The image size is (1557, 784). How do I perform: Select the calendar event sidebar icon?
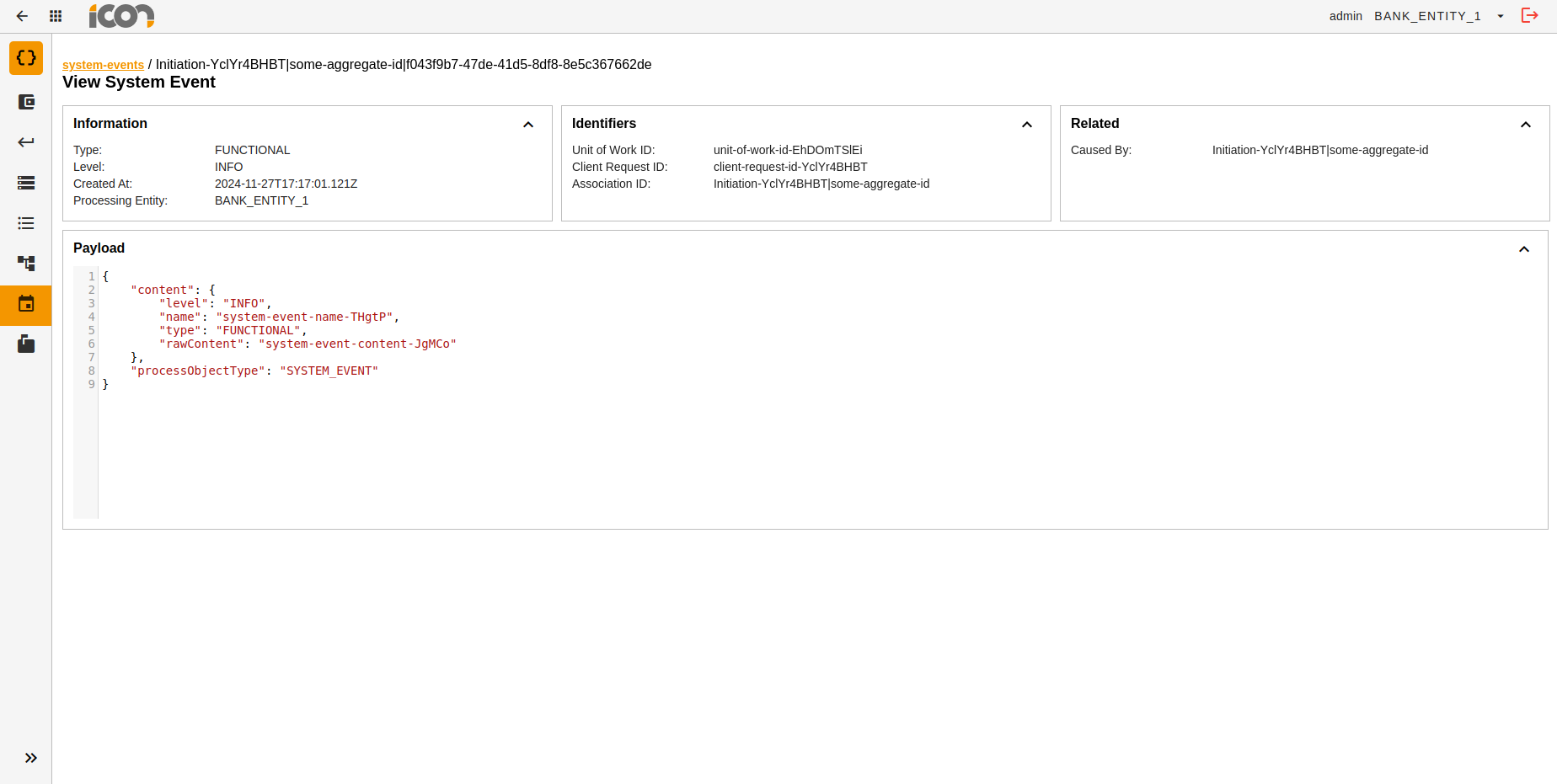click(x=26, y=304)
